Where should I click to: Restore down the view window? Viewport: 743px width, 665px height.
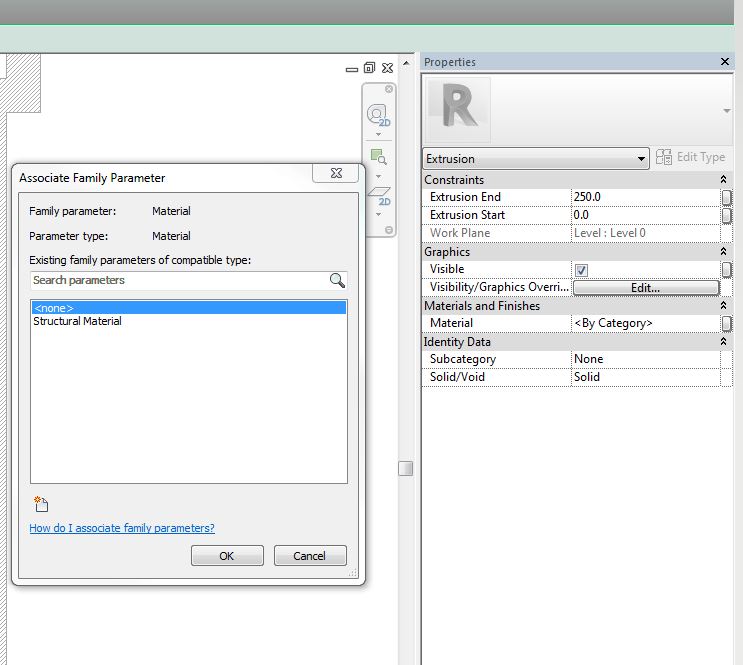pyautogui.click(x=369, y=68)
